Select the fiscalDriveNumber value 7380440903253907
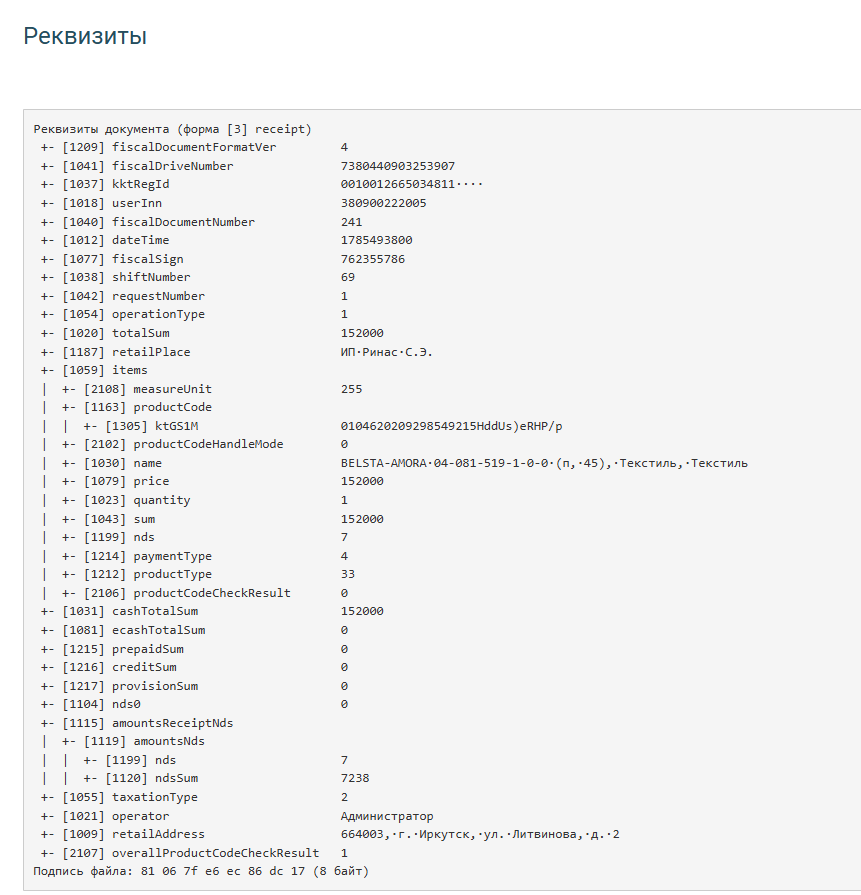The height and width of the screenshot is (895, 861). pos(398,166)
